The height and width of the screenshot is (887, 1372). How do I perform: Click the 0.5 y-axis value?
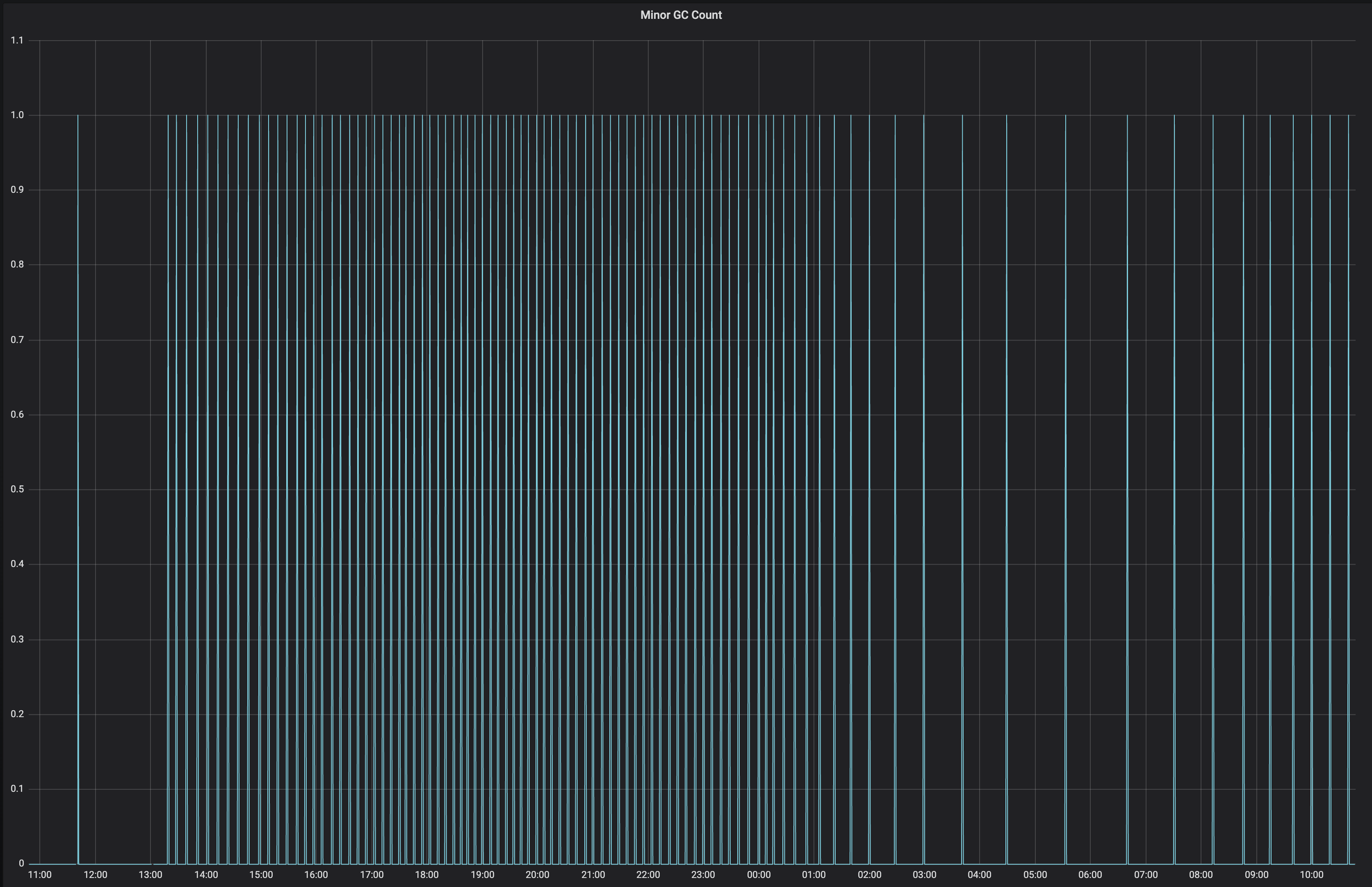pos(17,489)
